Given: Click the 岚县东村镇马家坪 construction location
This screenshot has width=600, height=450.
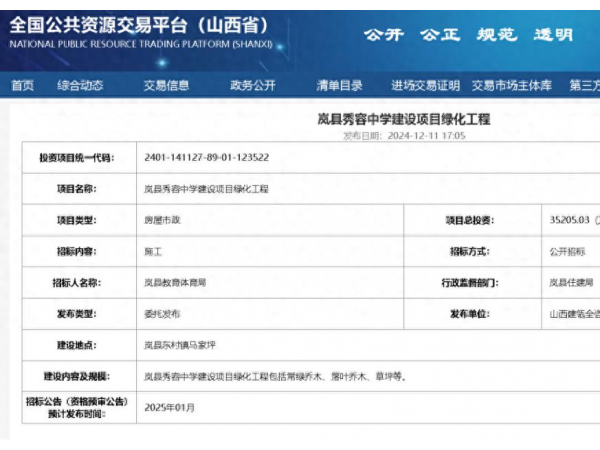Looking at the screenshot, I should [180, 345].
